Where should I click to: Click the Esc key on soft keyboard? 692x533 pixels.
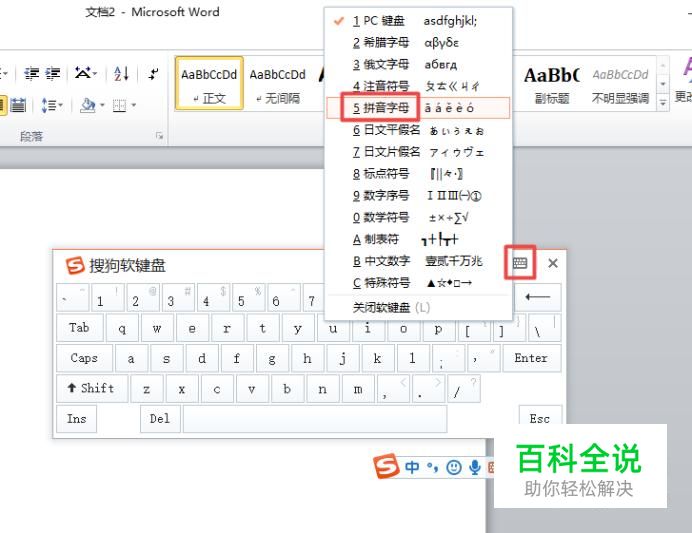[x=540, y=417]
